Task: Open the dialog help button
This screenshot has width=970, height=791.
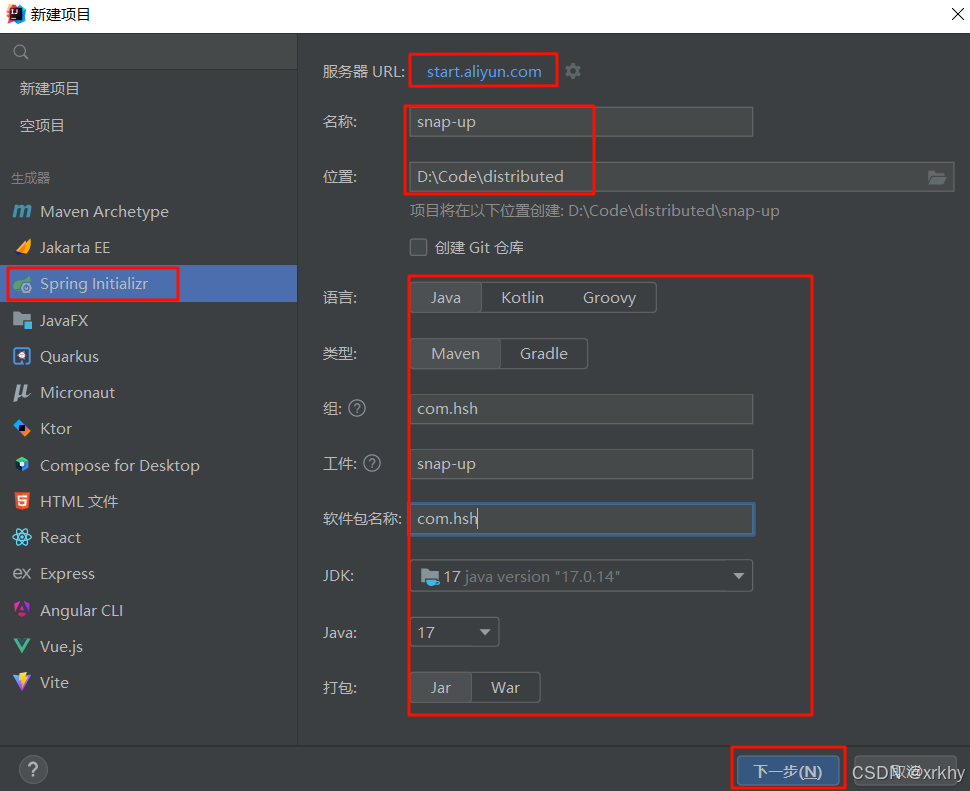Action: point(33,769)
